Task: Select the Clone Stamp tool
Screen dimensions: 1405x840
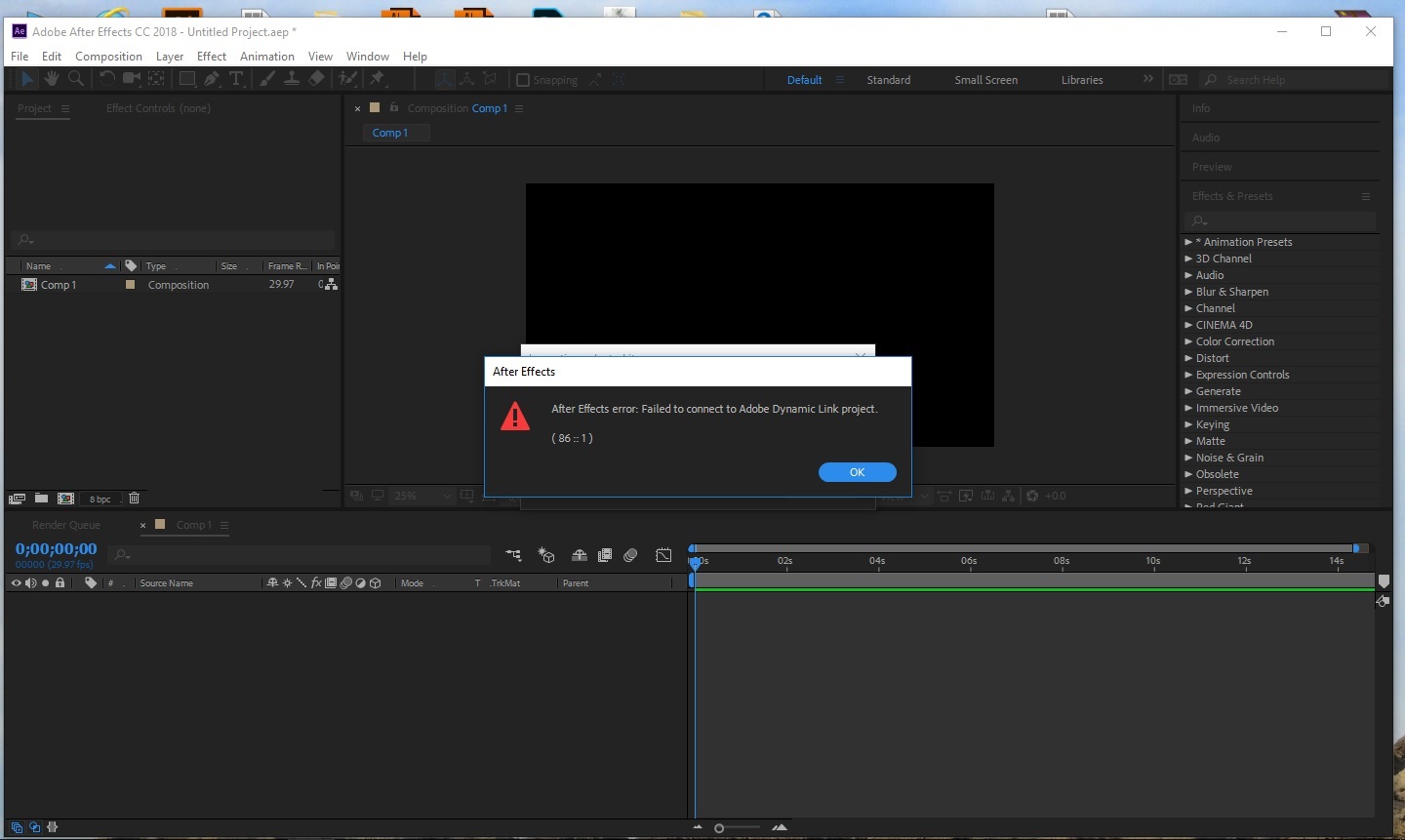Action: pos(292,79)
